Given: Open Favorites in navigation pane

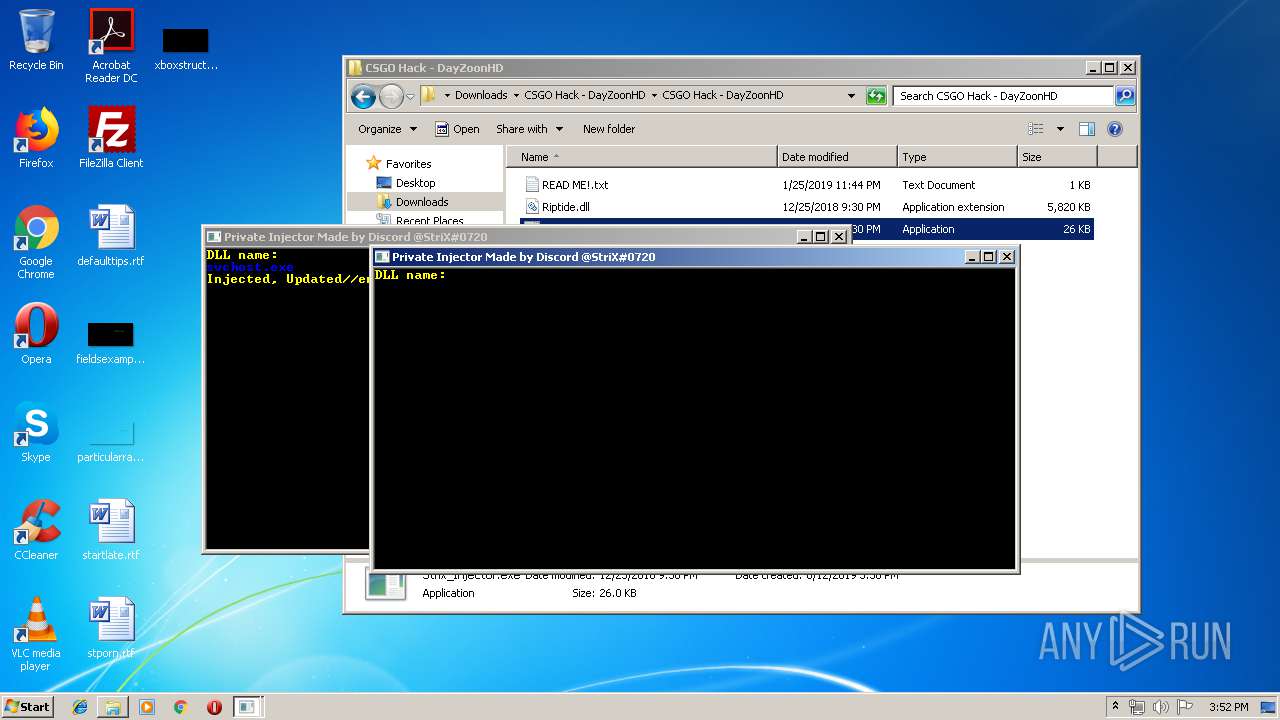Looking at the screenshot, I should tap(408, 164).
